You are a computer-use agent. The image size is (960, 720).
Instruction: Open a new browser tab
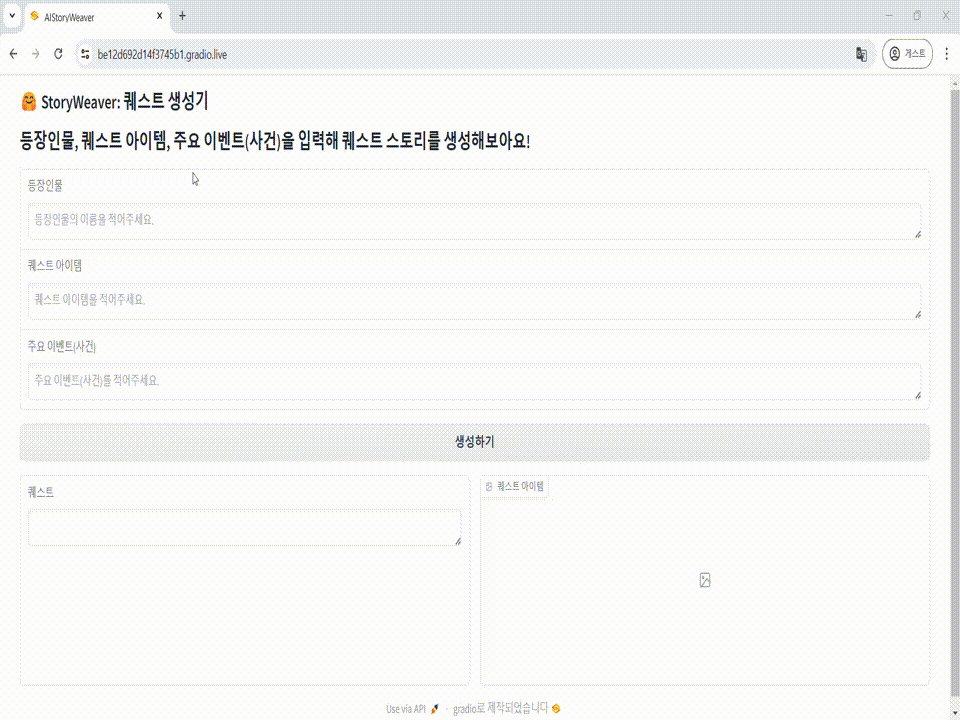click(x=182, y=16)
